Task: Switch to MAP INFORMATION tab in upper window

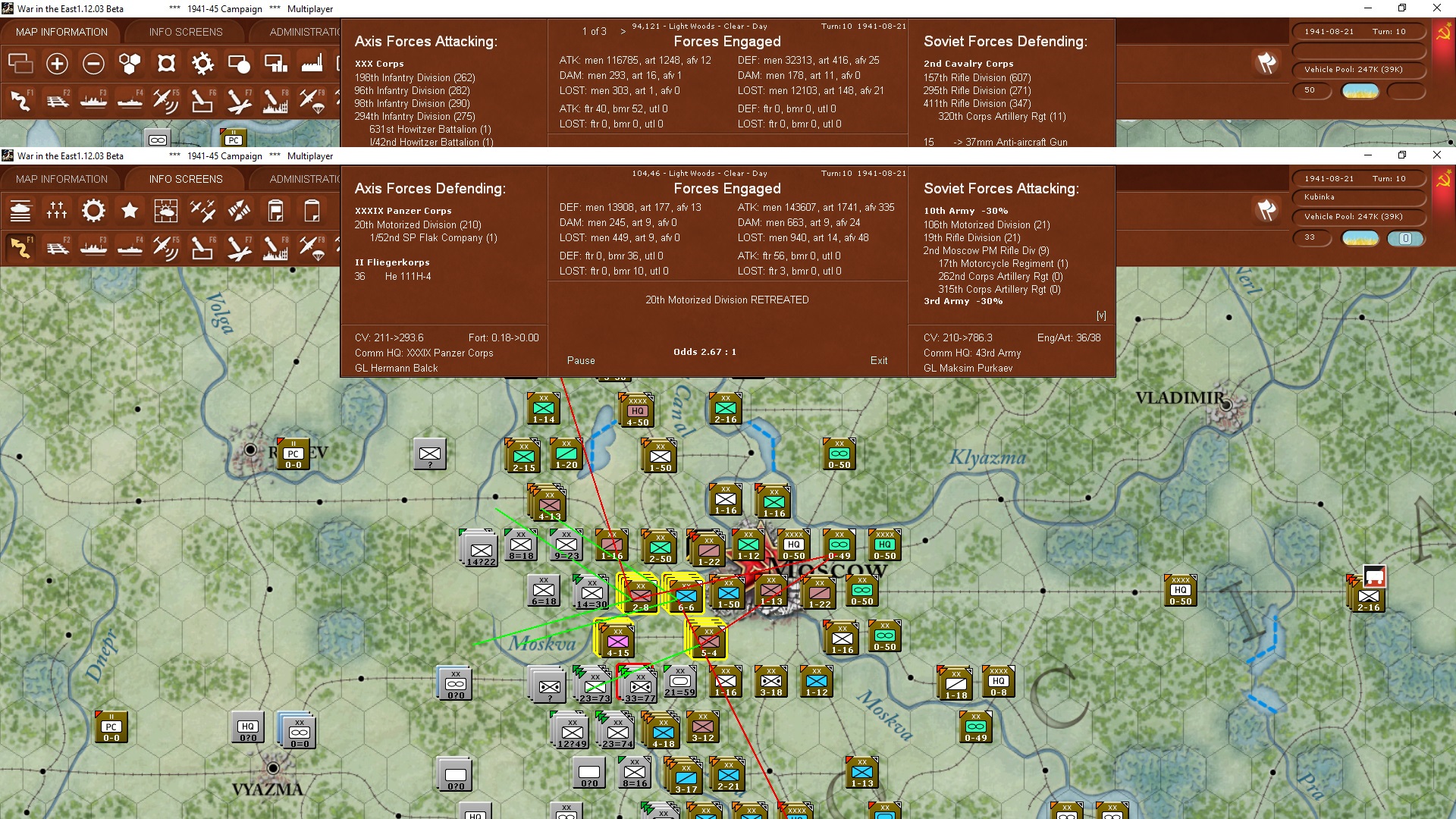Action: [x=61, y=32]
